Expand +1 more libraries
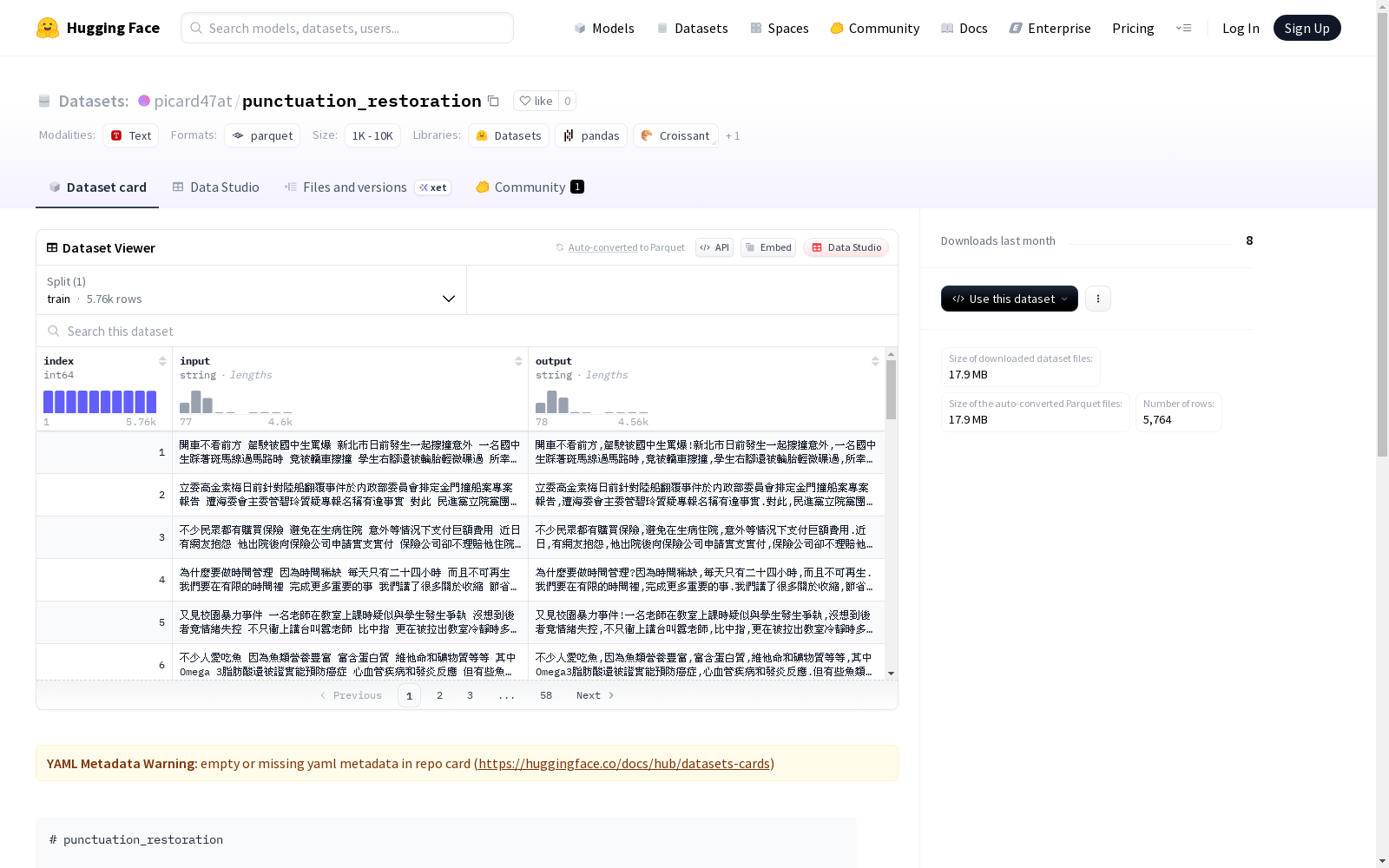The height and width of the screenshot is (868, 1389). click(733, 135)
